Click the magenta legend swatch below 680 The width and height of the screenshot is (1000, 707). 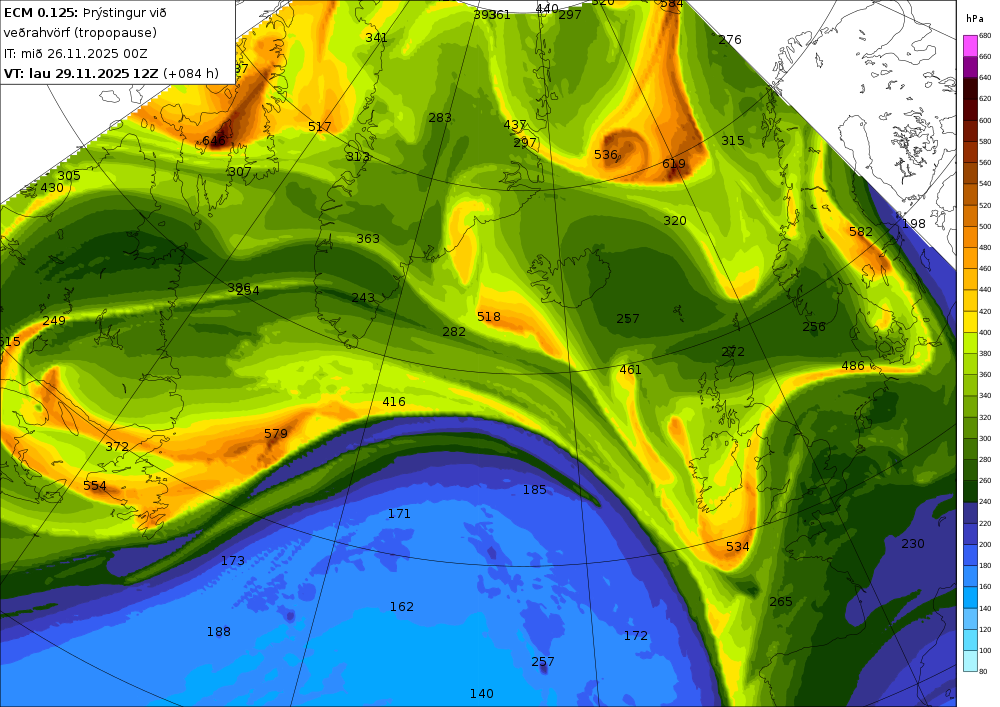pos(970,46)
